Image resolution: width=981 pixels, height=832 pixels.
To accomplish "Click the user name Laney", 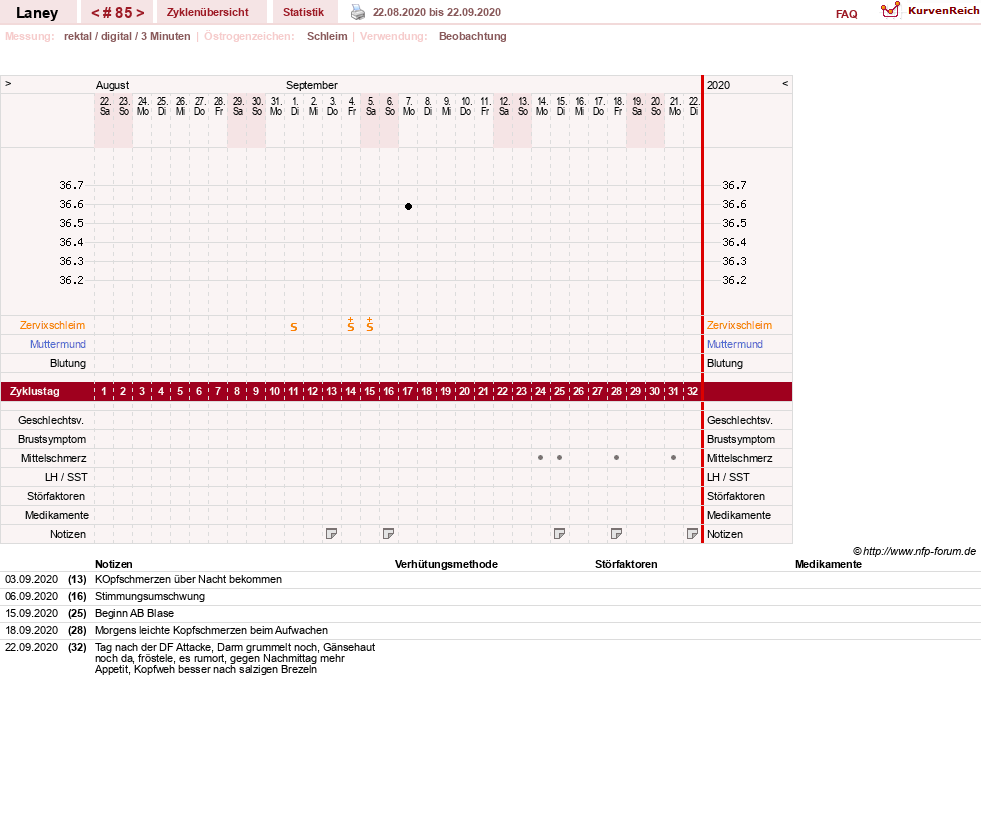I will coord(37,13).
